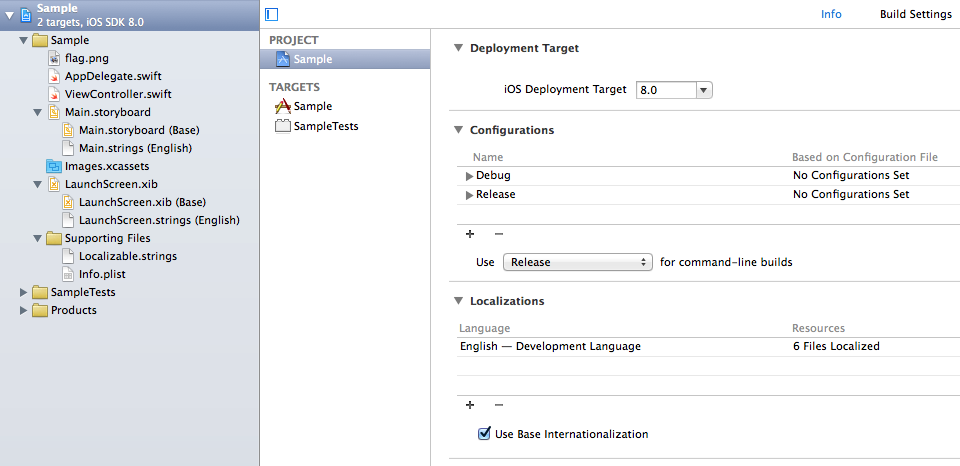Collapse the LaunchScreen.xib group
960x466 pixels.
[38, 184]
